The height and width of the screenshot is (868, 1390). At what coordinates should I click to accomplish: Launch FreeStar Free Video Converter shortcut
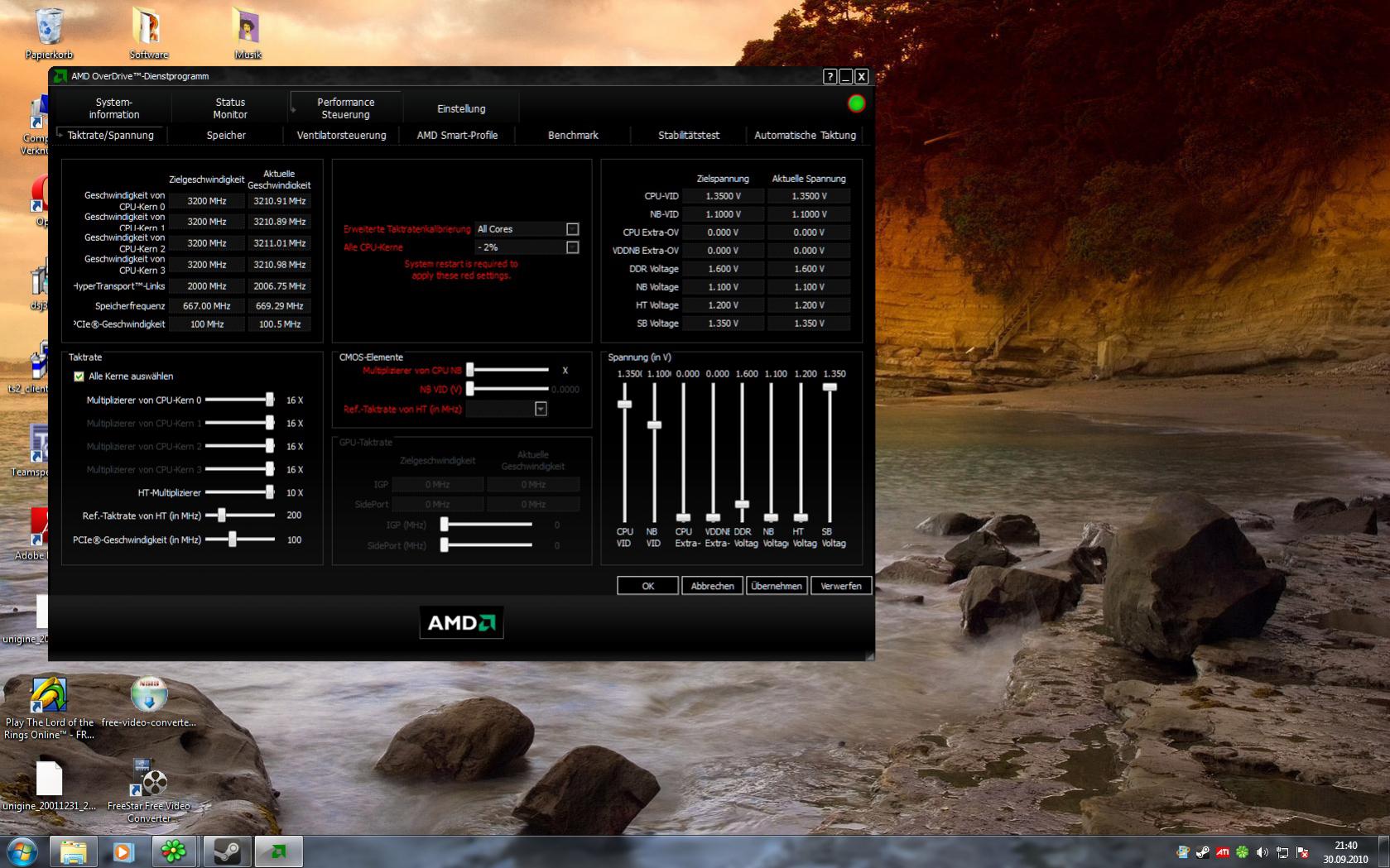(149, 790)
